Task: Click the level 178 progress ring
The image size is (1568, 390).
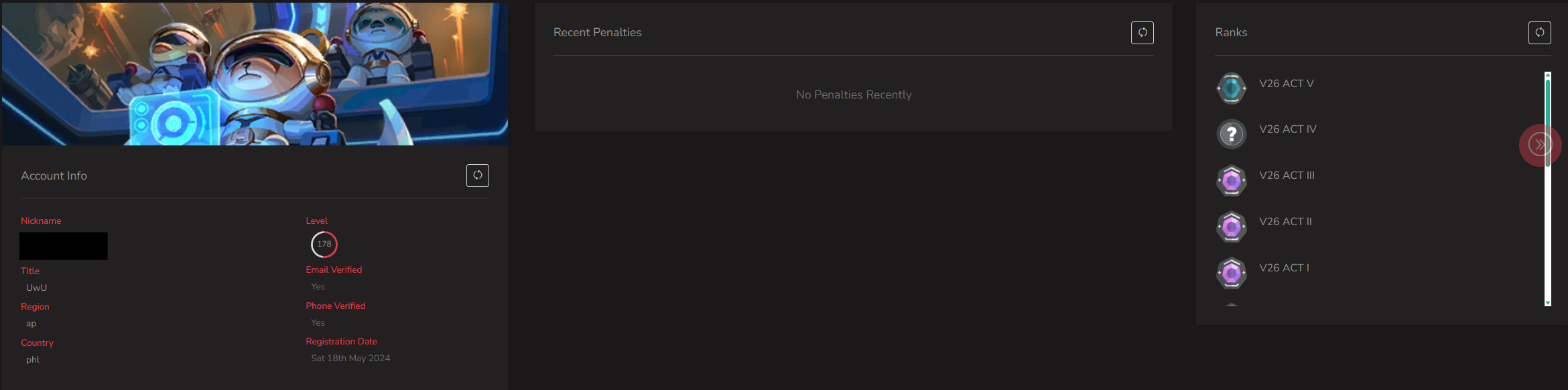Action: pos(324,244)
